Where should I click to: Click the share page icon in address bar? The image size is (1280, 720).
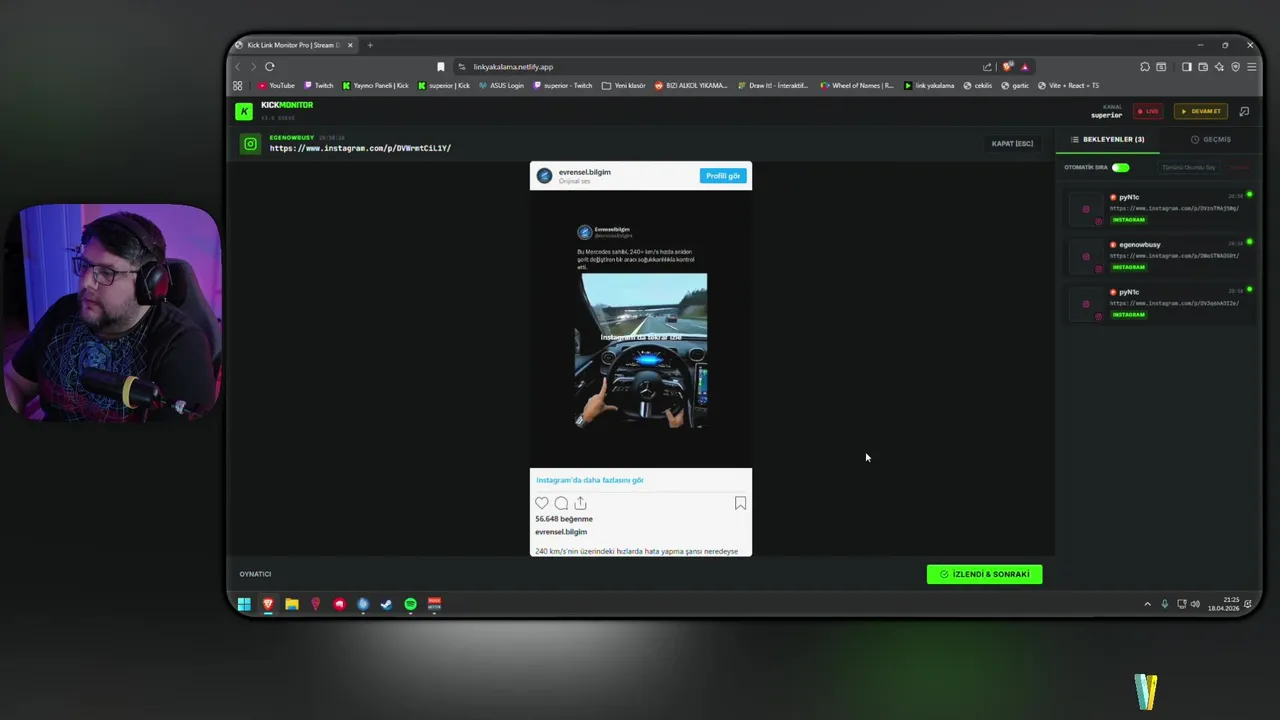click(x=987, y=67)
